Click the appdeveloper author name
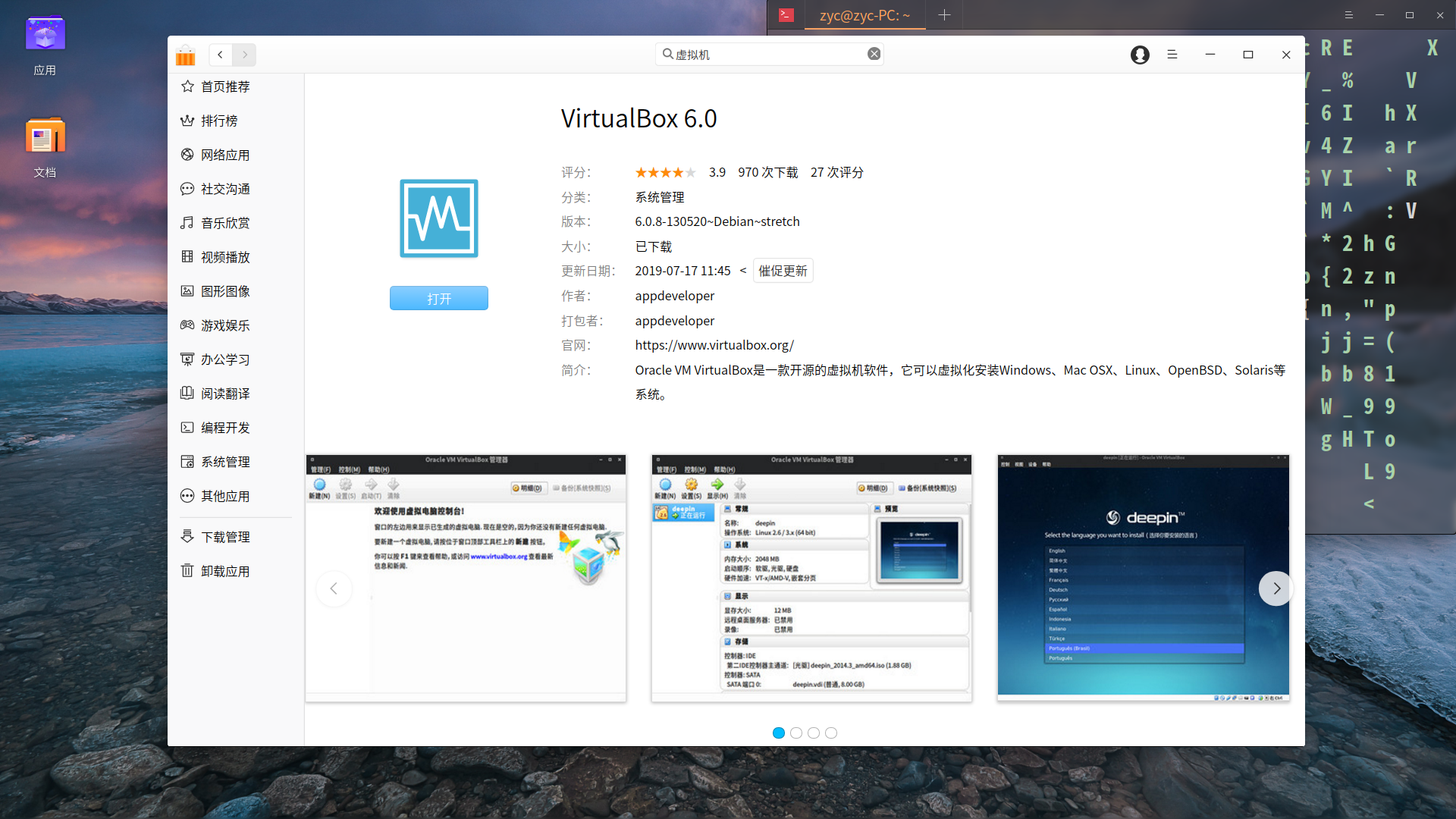The image size is (1456, 819). 675,296
